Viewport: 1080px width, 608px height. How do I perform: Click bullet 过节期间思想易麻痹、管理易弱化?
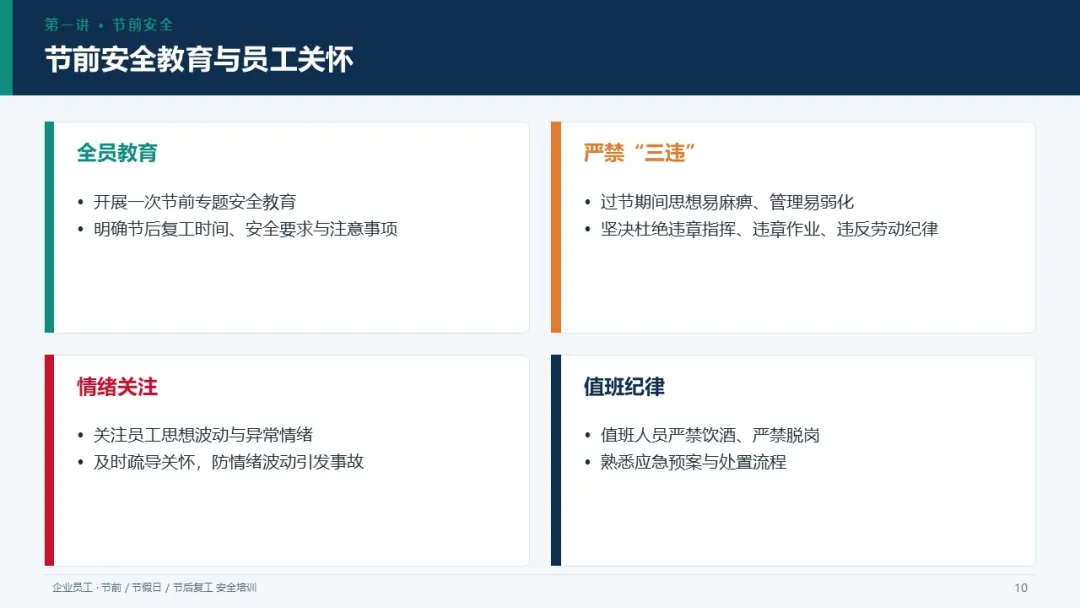(x=727, y=202)
